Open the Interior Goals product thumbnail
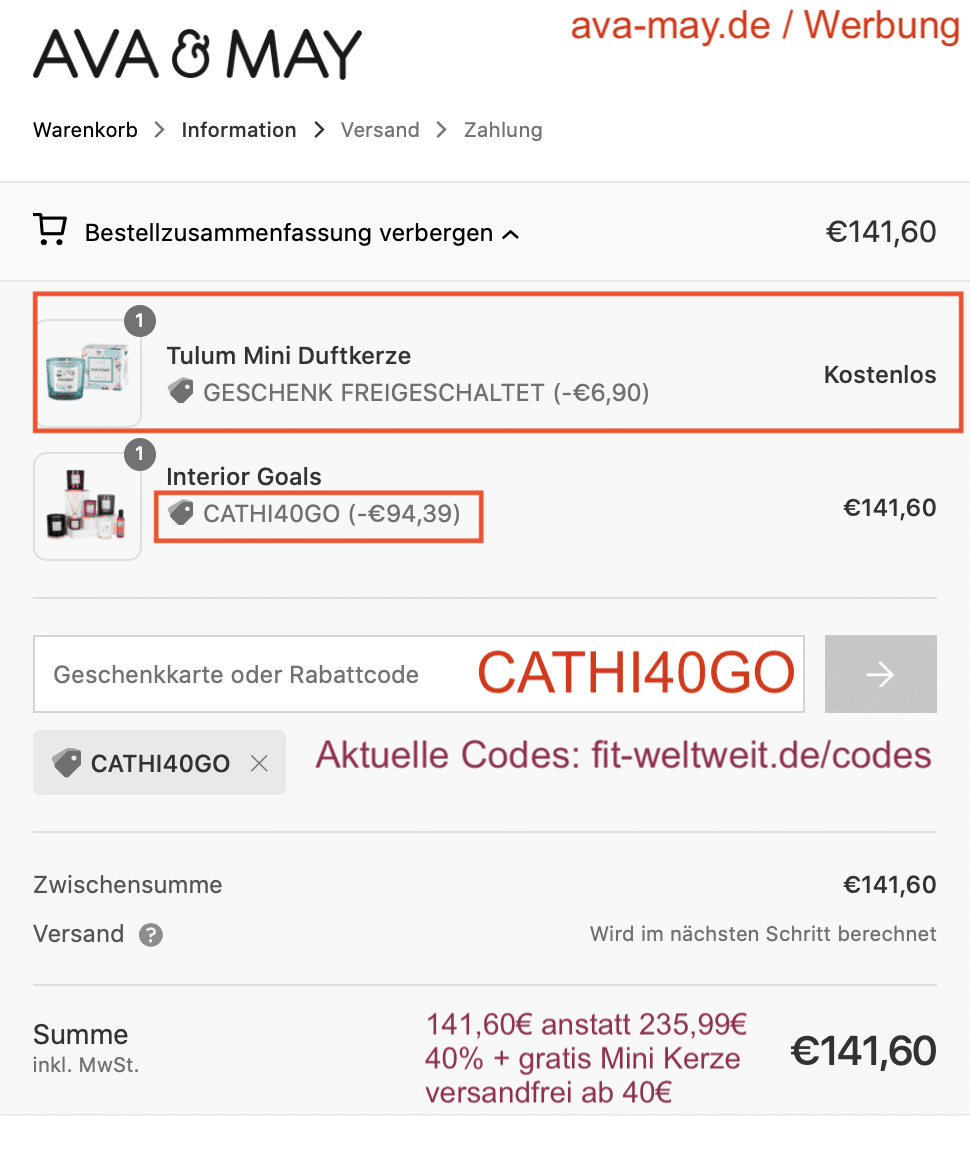Image resolution: width=970 pixels, height=1151 pixels. click(87, 506)
